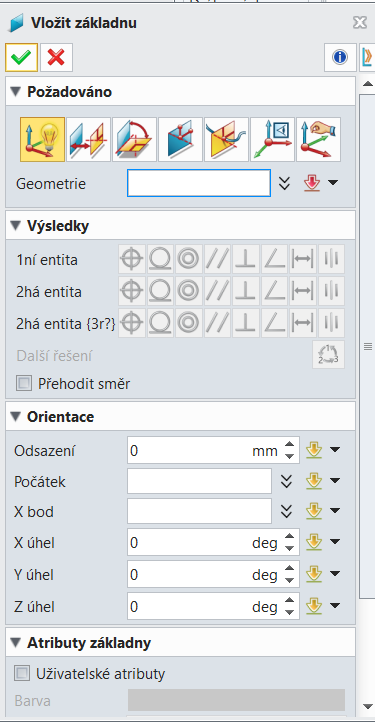This screenshot has height=722, width=375.
Task: Collapse the Orientace section
Action: coord(16,417)
